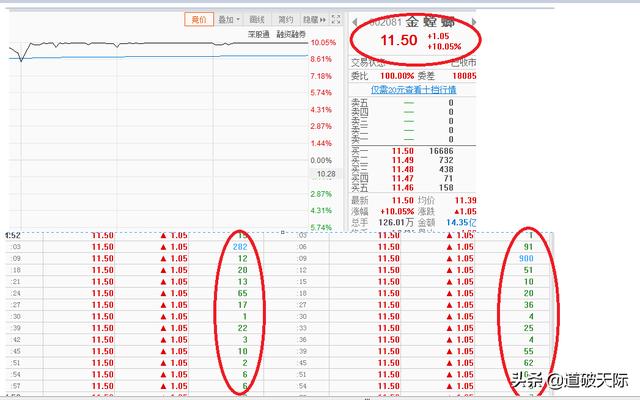
Task: Go to next stock with right arrow
Action: 473,22
